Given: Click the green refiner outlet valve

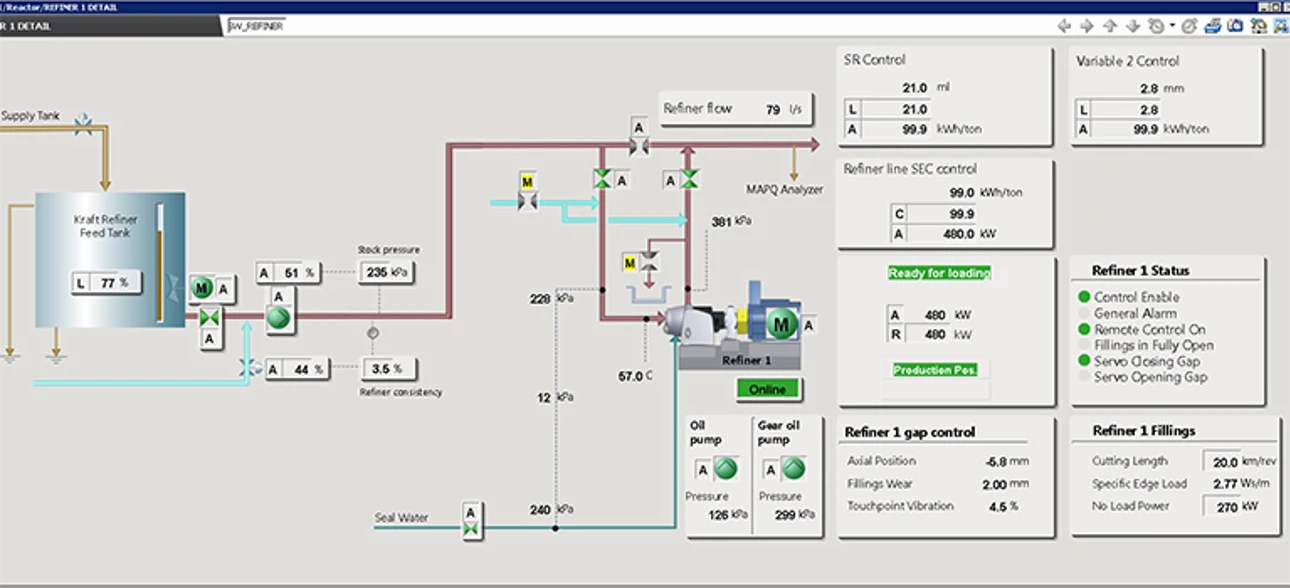Looking at the screenshot, I should (x=688, y=180).
